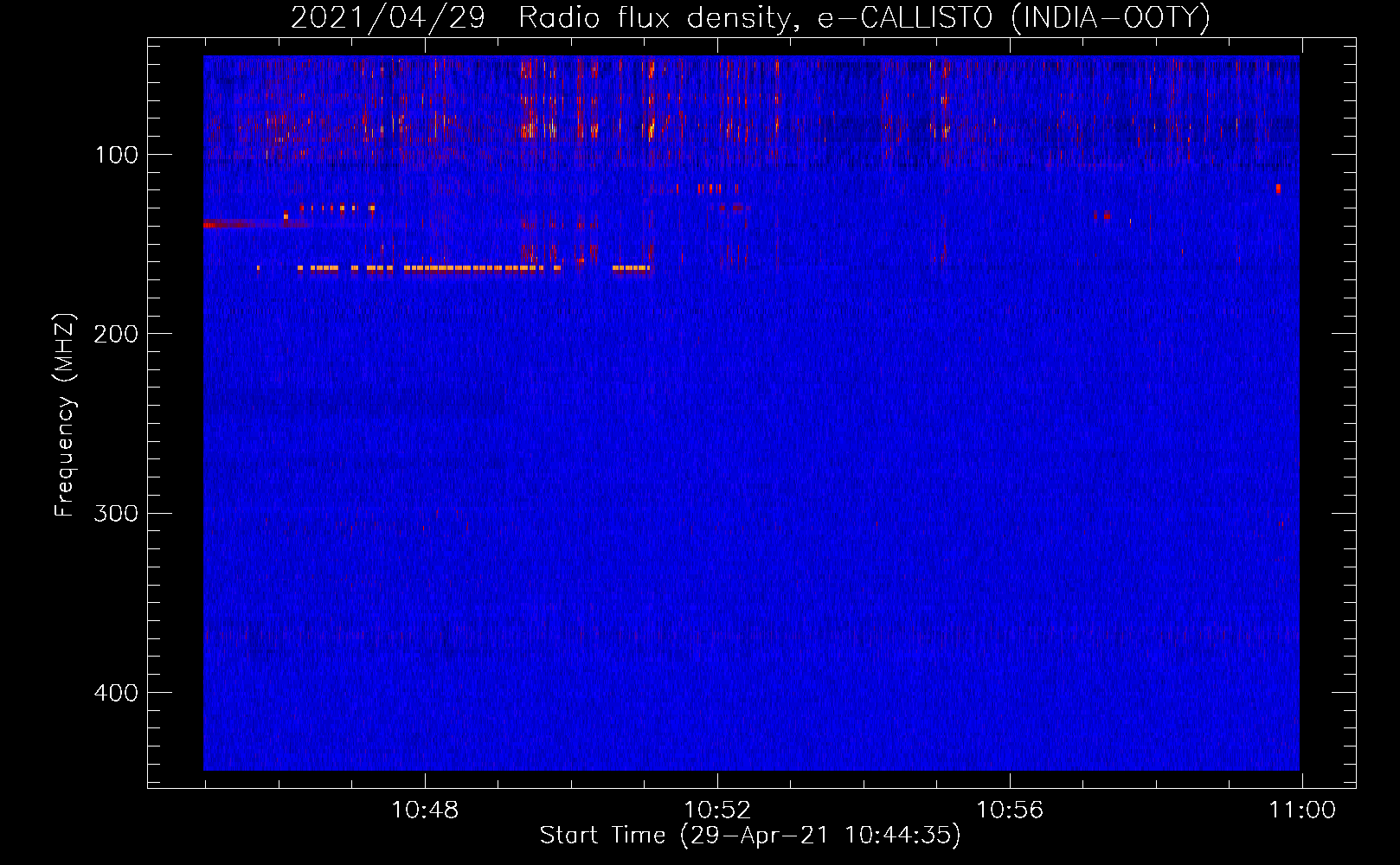Screen dimensions: 1400x865
Task: Click the red horizontal streak at spectrogram's left edge
Action: point(254,225)
